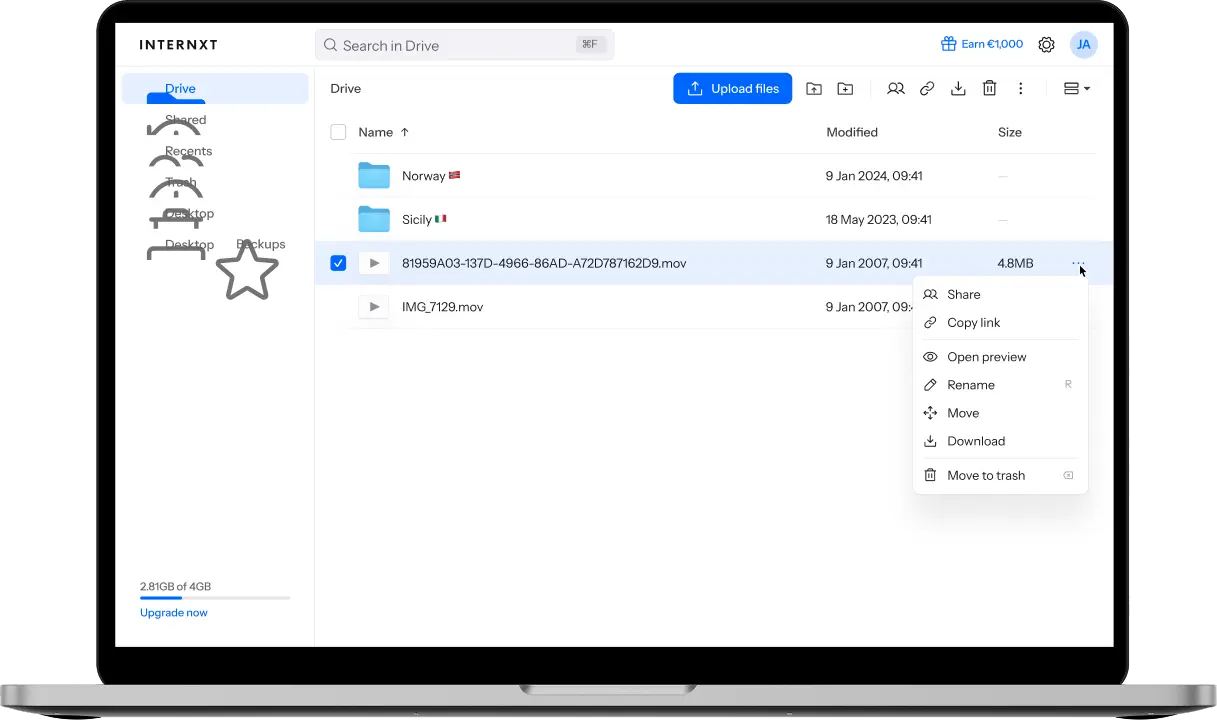Click the Upgrade now link
1217x720 pixels.
(x=174, y=613)
